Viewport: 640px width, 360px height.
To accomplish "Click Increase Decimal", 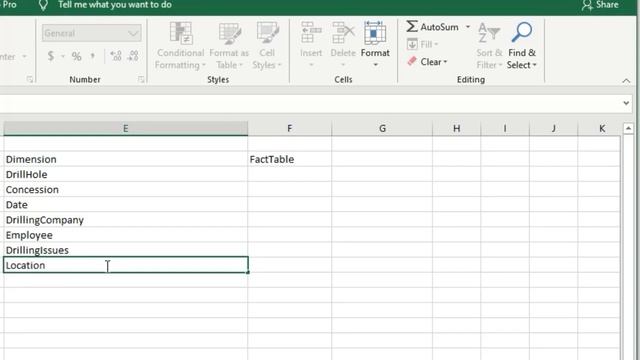I will click(116, 56).
